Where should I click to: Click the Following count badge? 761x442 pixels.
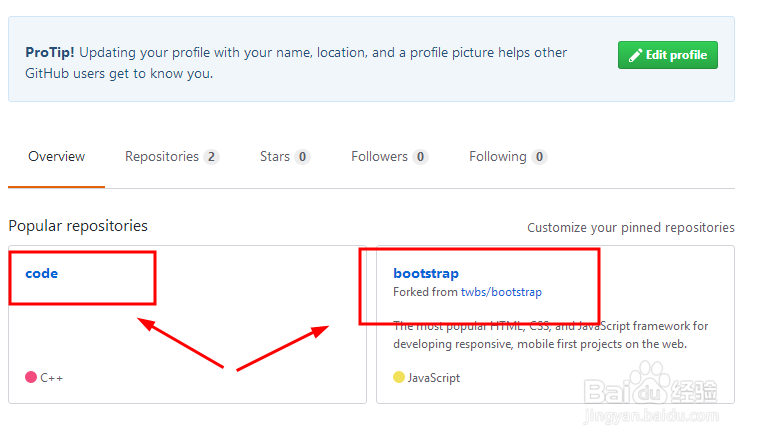[x=539, y=157]
